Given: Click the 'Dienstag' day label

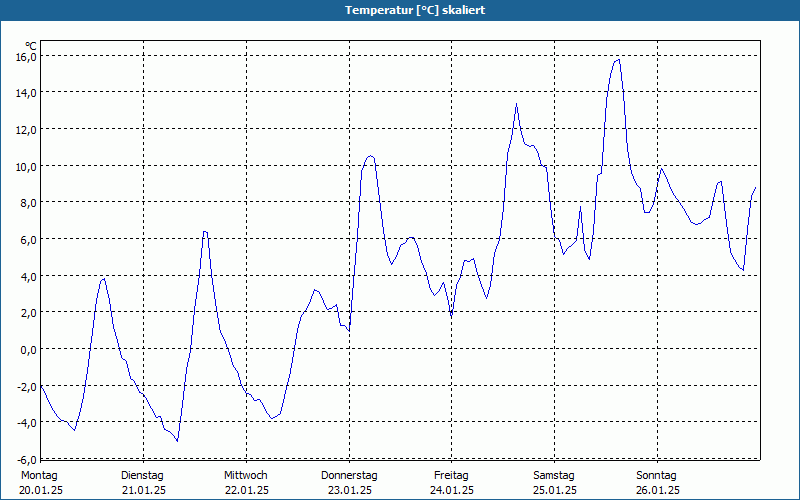Looking at the screenshot, I should [x=142, y=476].
